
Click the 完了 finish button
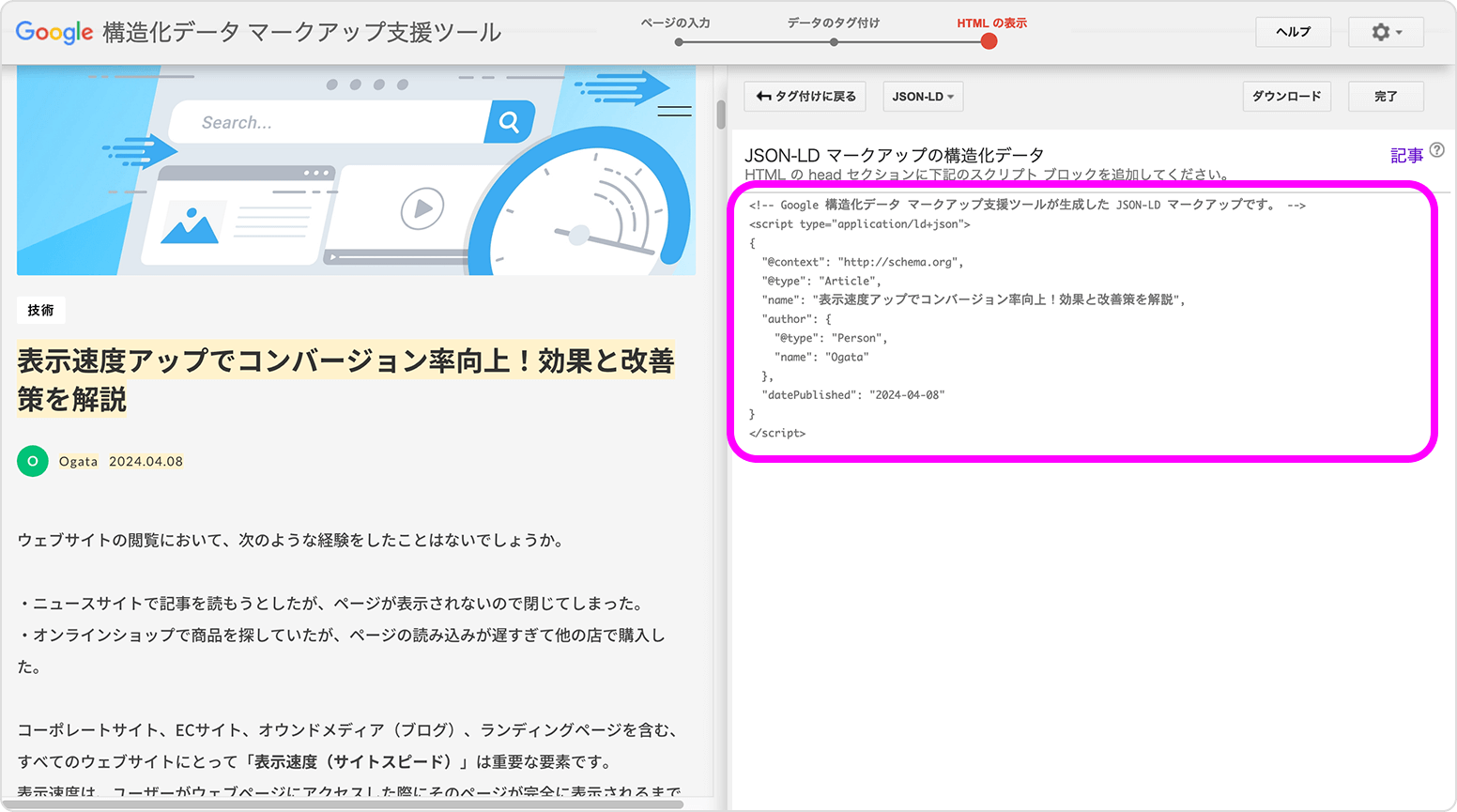[x=1386, y=97]
